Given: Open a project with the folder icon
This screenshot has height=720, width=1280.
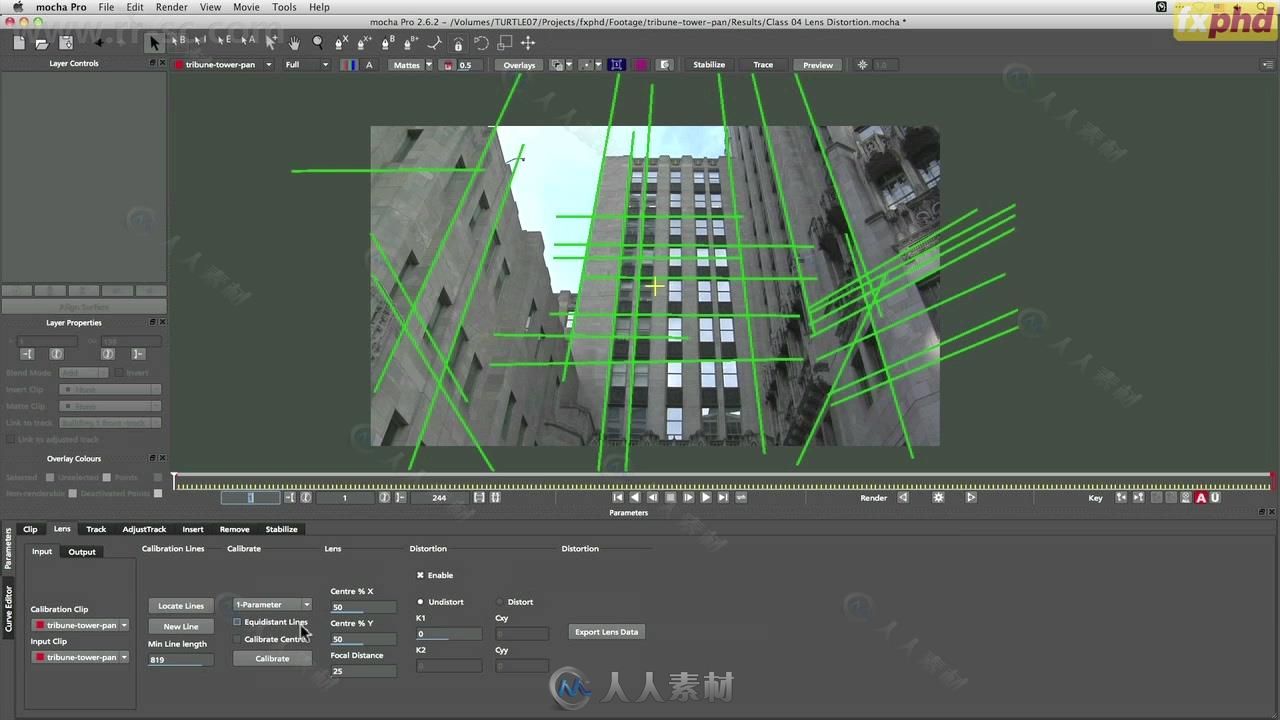Looking at the screenshot, I should point(42,43).
